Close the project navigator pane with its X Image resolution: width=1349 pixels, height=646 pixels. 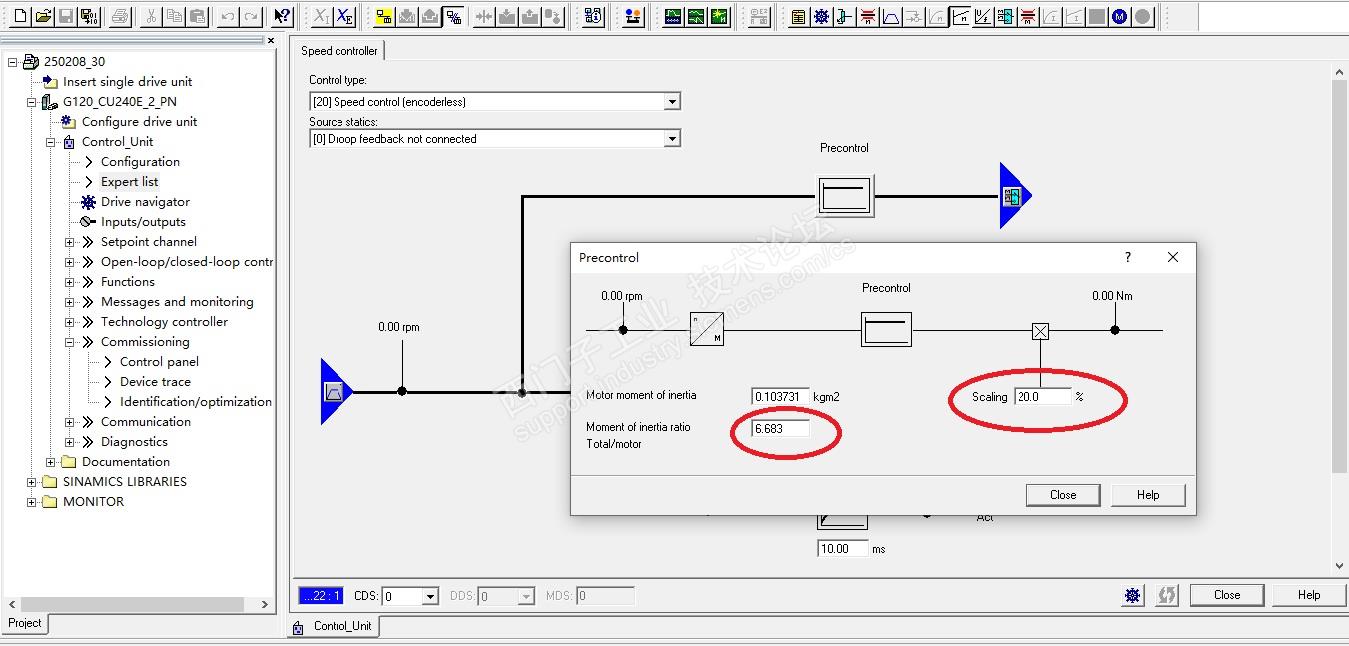point(271,40)
